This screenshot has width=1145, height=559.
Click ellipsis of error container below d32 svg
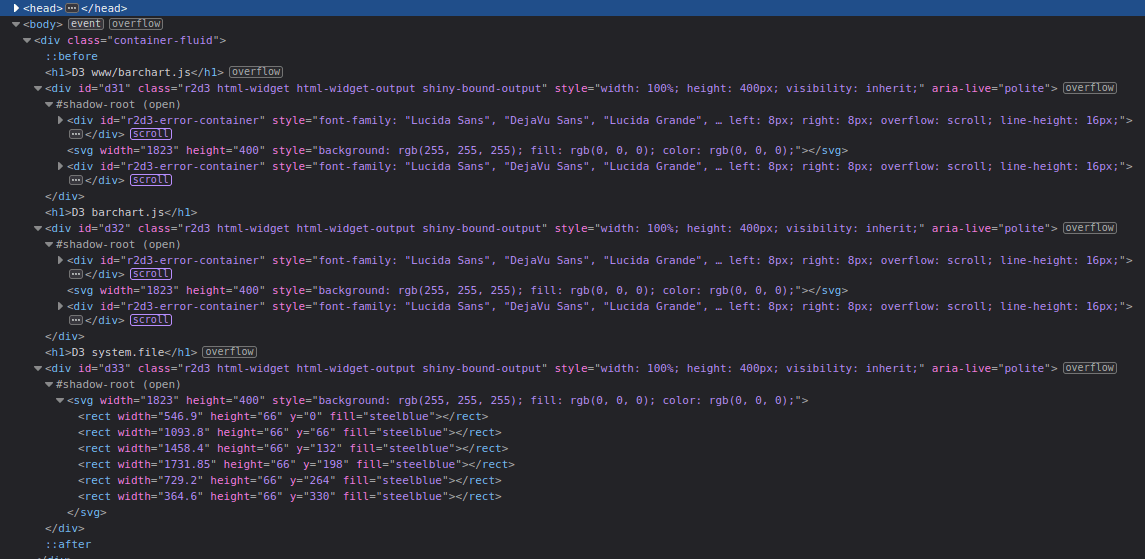click(75, 320)
